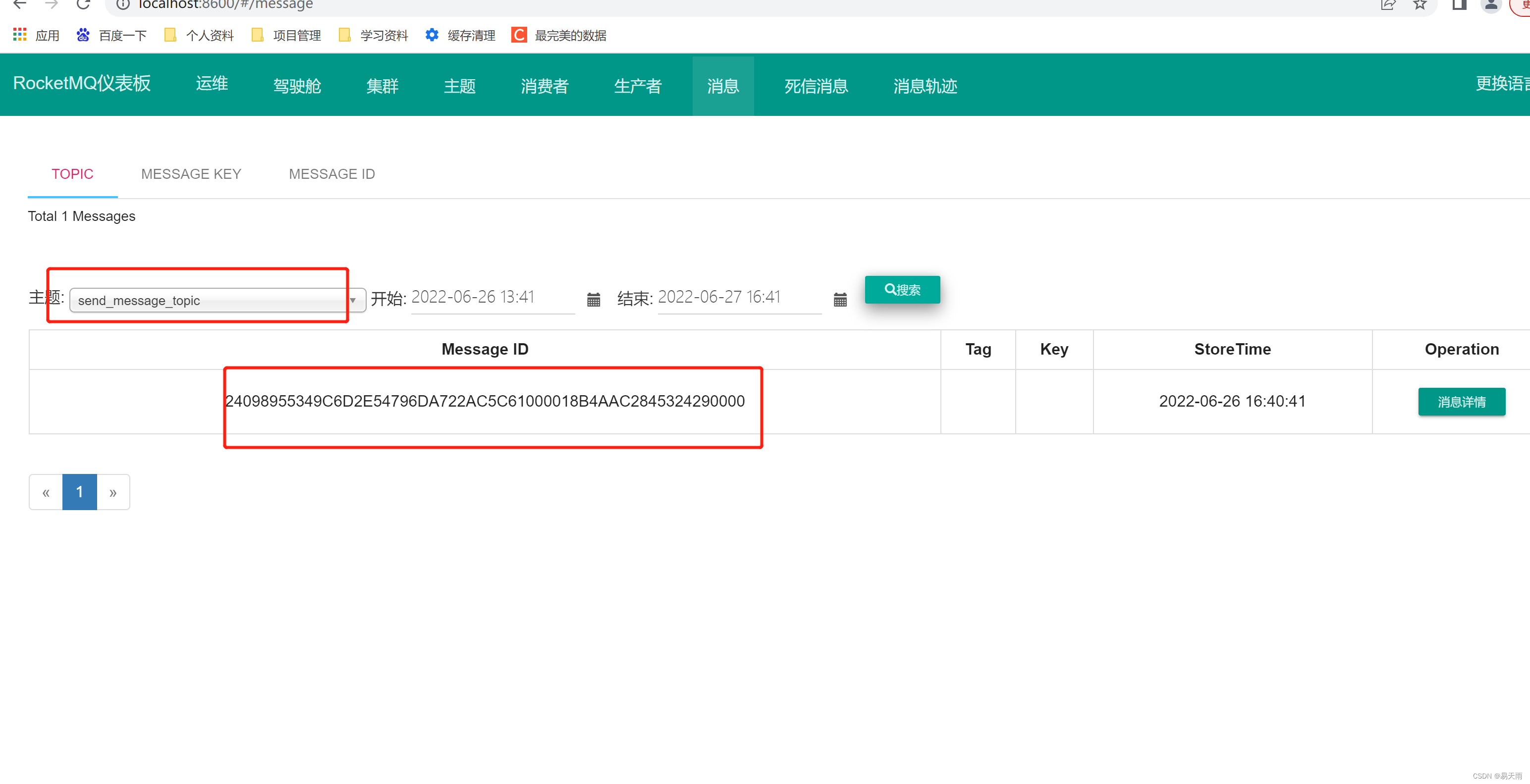The image size is (1530, 784).
Task: Switch to the MESSAGE KEY tab
Action: click(191, 174)
